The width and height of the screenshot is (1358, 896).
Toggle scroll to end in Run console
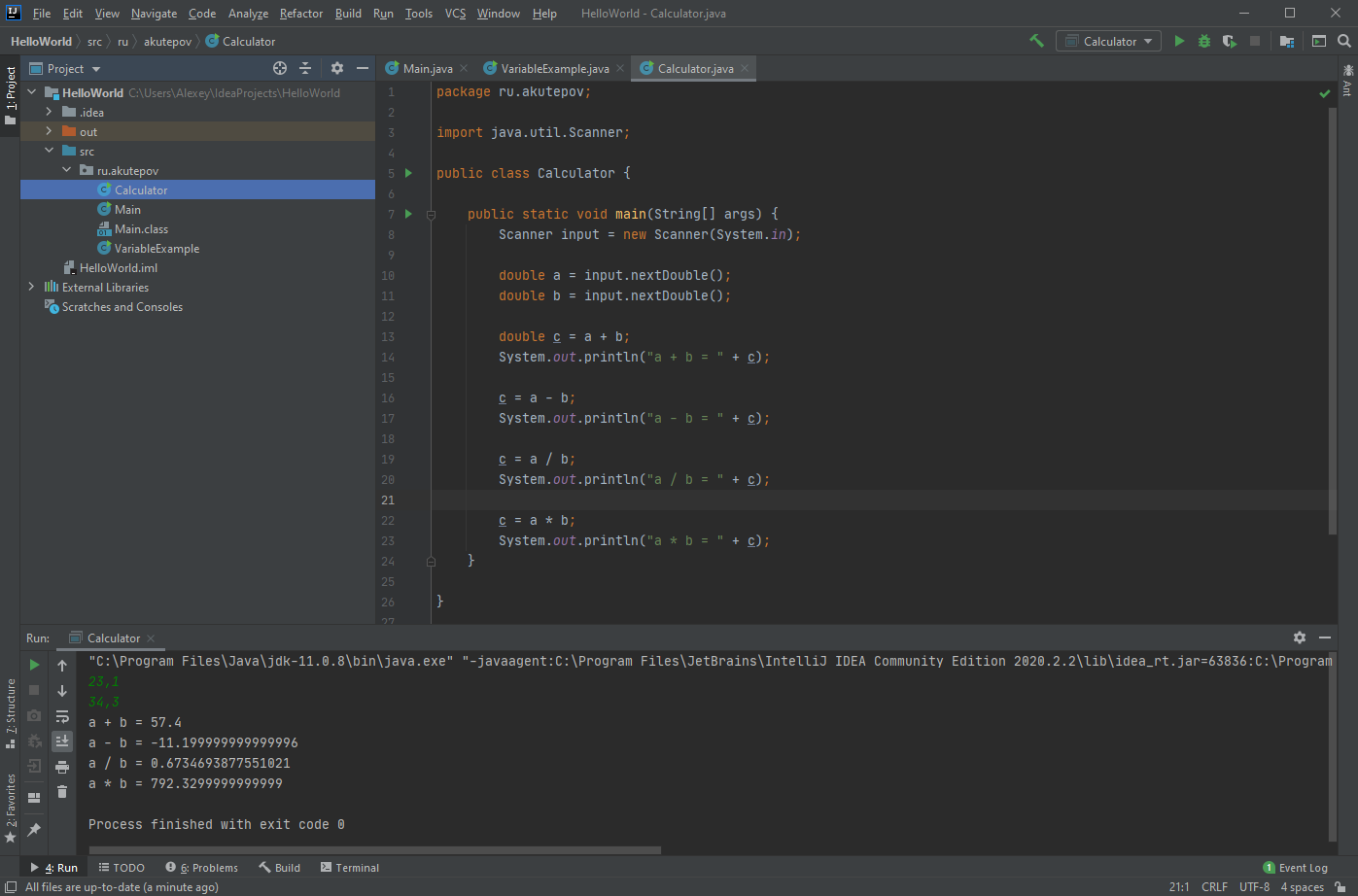pos(62,741)
